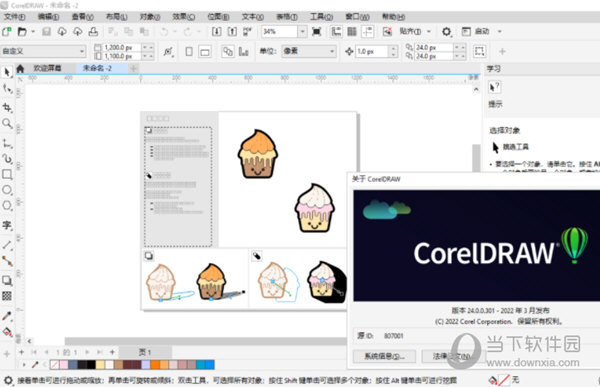The image size is (600, 387).
Task: Click the Home icon beside tabs
Action: pos(20,69)
